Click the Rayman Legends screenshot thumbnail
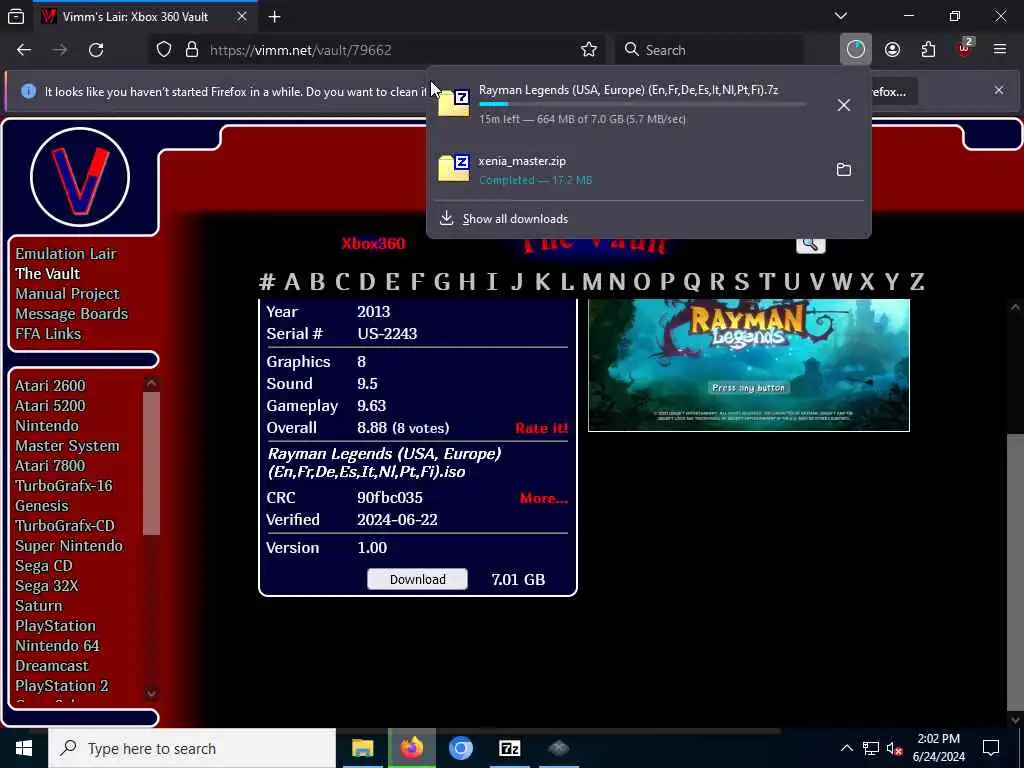Screen dimensions: 1024x768 pyautogui.click(x=748, y=365)
